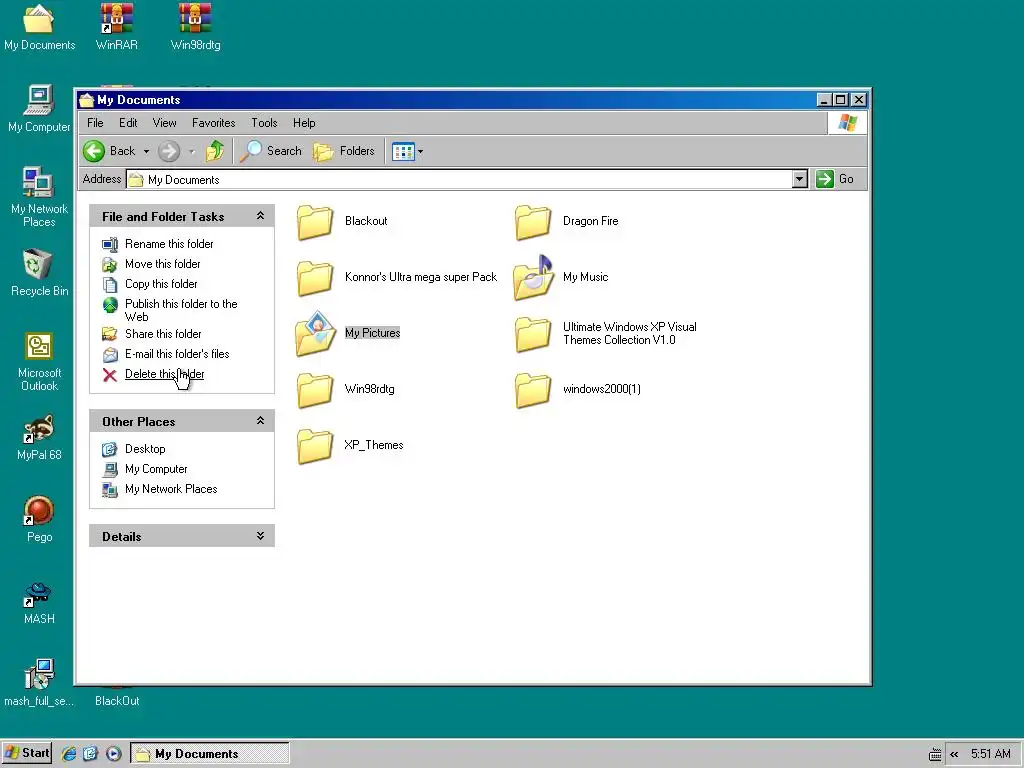Click the Go button
The height and width of the screenshot is (768, 1024).
click(x=836, y=179)
